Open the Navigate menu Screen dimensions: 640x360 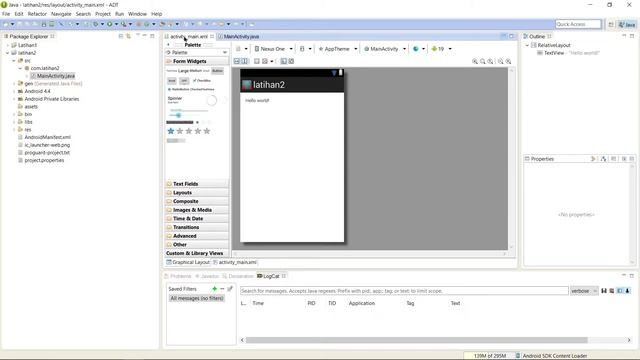(61, 14)
